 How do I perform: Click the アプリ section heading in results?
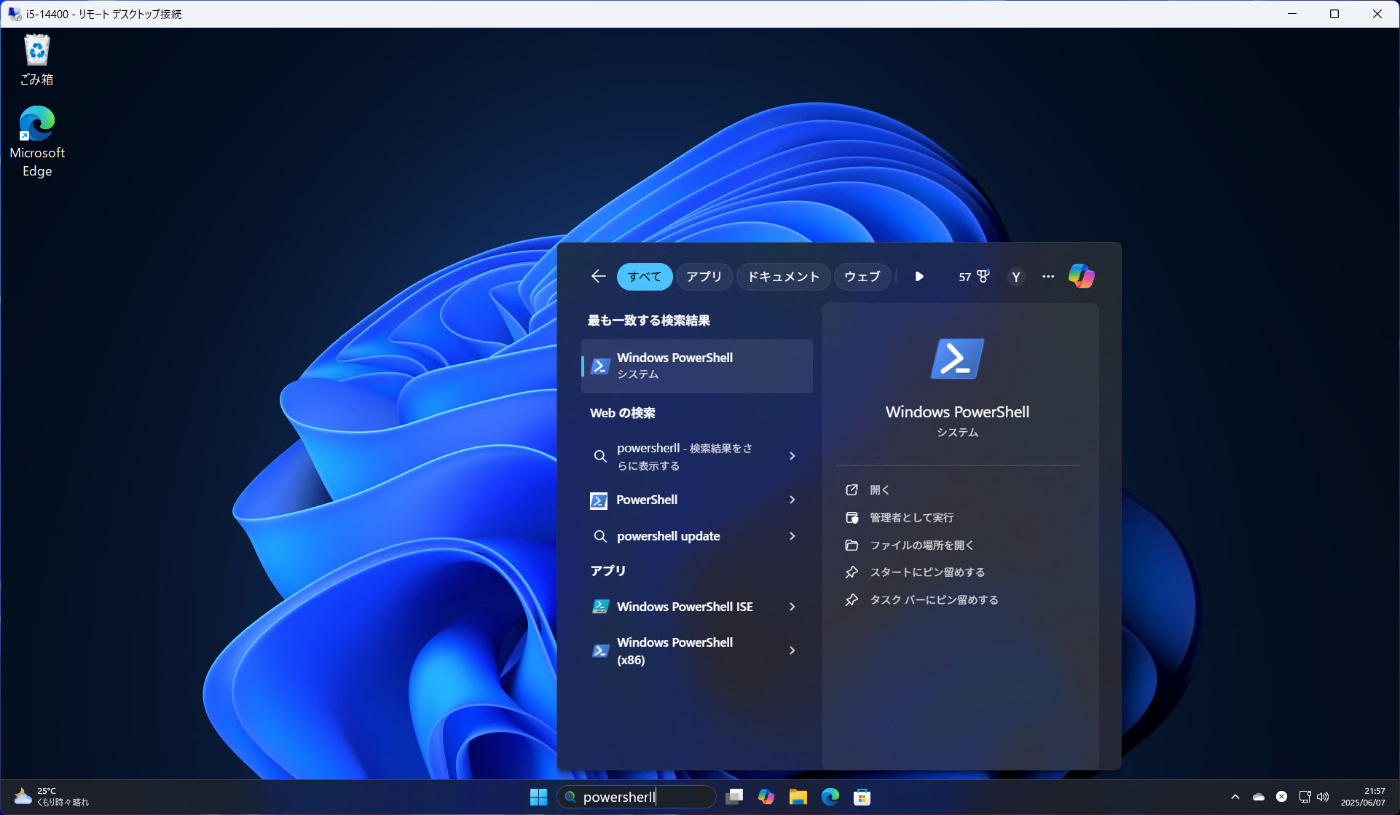click(x=608, y=571)
